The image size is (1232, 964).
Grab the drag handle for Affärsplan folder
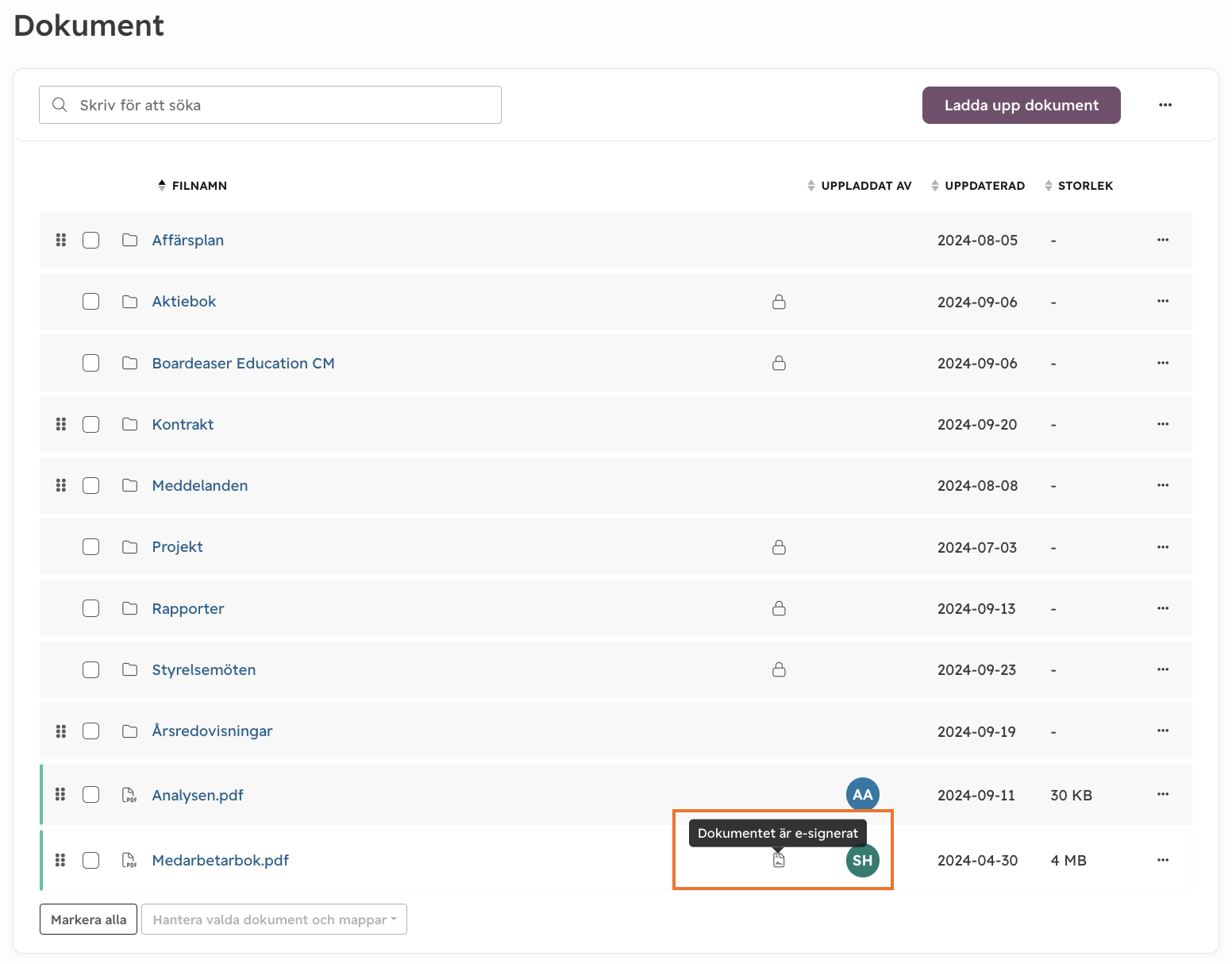tap(61, 240)
